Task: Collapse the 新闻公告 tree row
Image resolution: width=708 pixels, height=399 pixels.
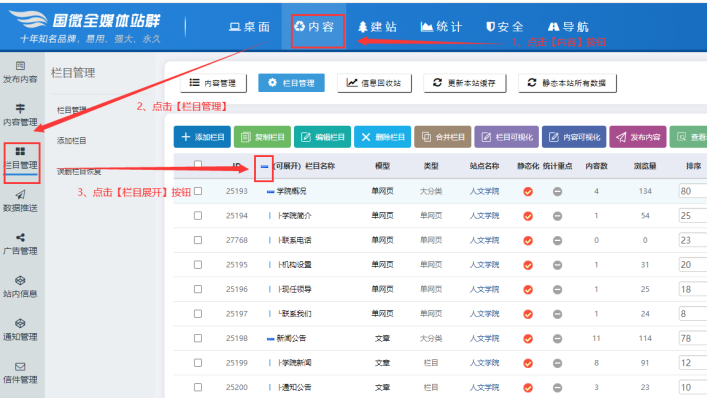Action: (270, 339)
